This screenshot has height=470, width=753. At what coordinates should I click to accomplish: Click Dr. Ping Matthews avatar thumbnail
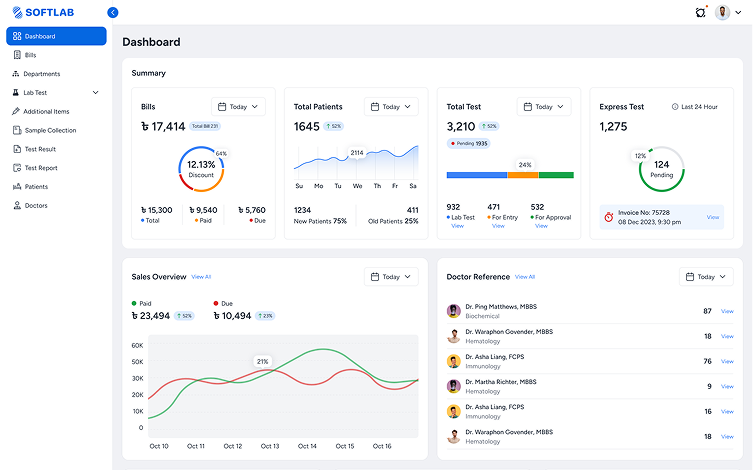tap(453, 311)
